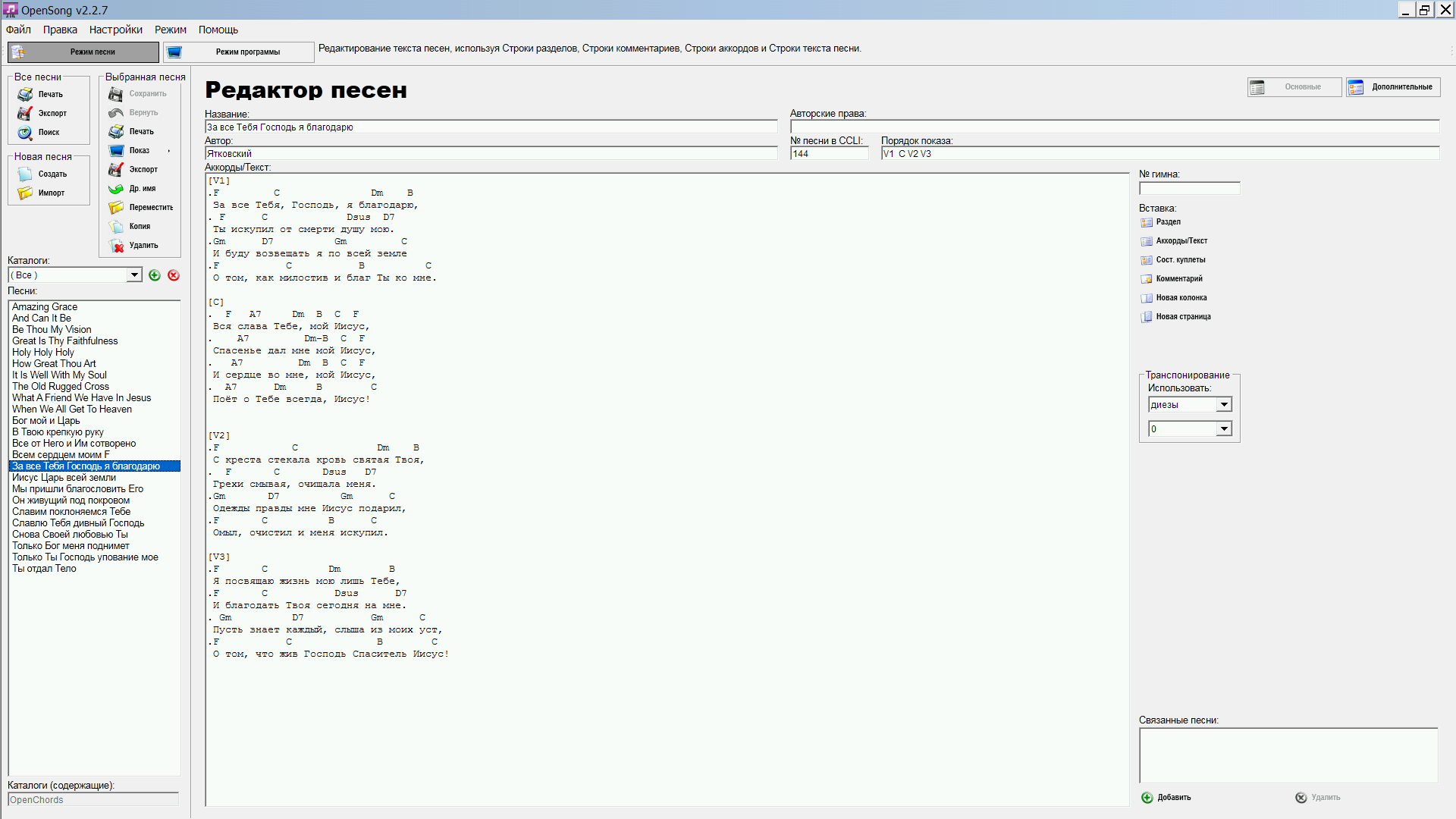Click the [V2] section tag in editor
1456x819 pixels.
[219, 435]
